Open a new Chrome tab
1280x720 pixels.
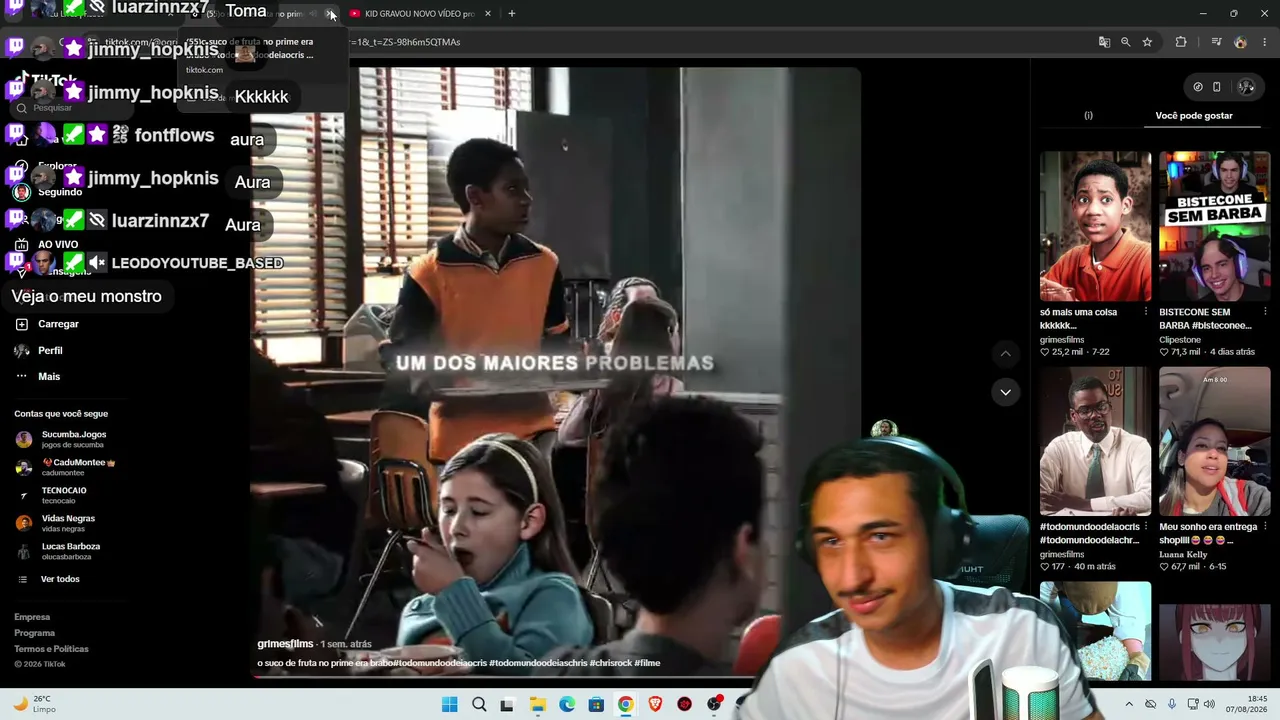[511, 13]
